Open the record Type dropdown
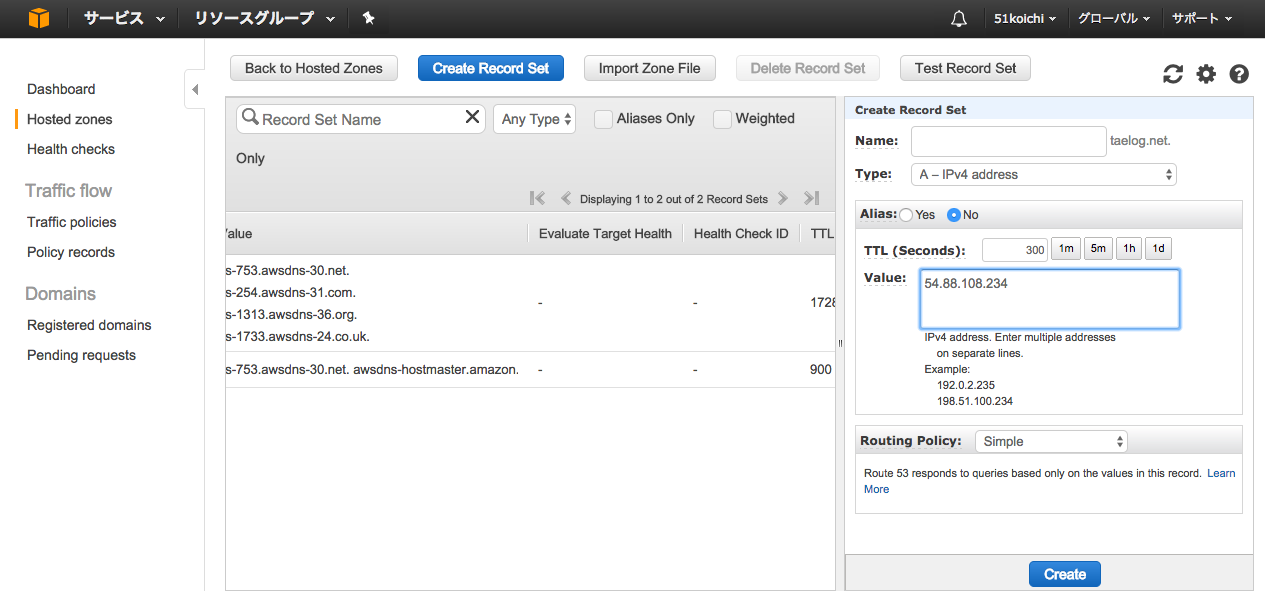The height and width of the screenshot is (599, 1265). pos(1044,174)
